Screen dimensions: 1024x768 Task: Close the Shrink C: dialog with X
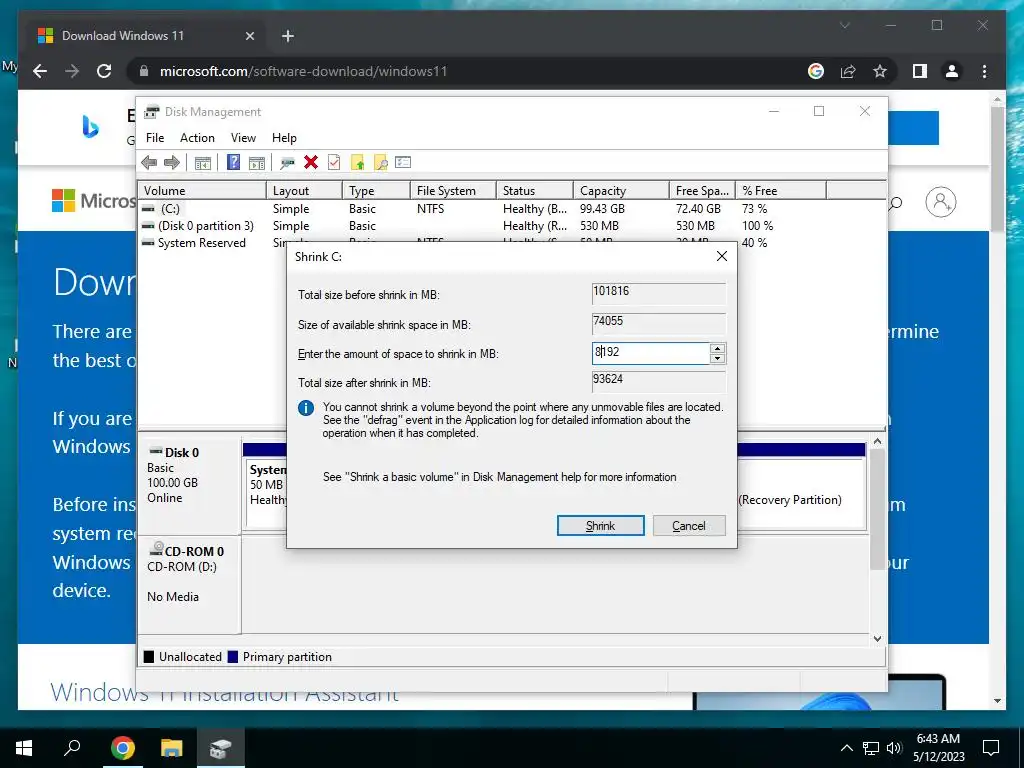click(x=722, y=256)
